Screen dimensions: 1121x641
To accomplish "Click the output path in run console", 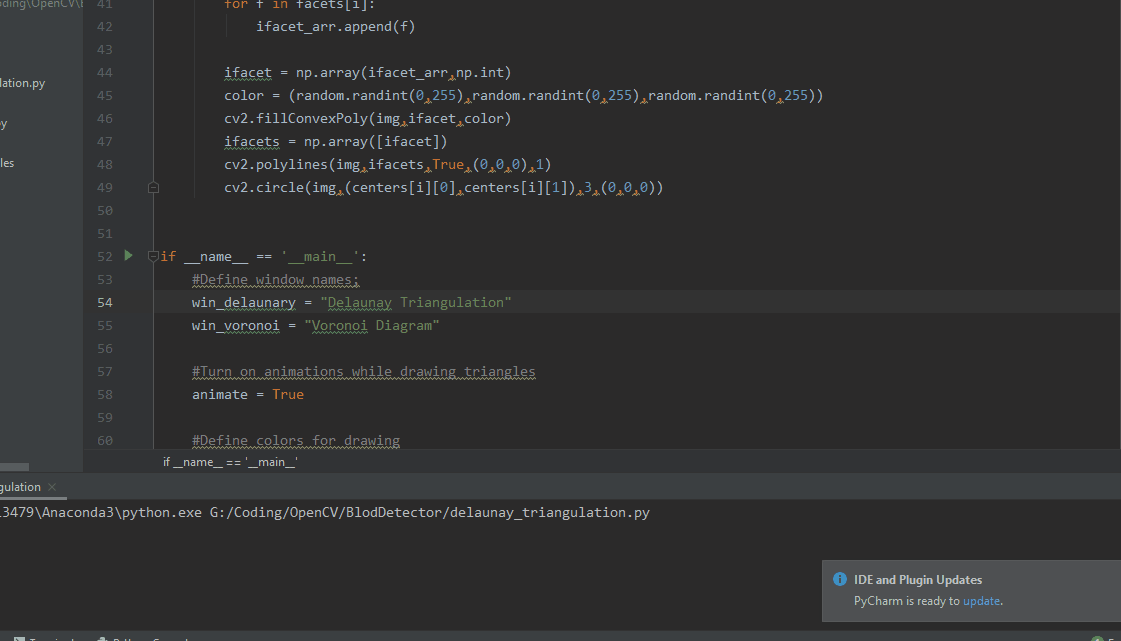I will [429, 513].
